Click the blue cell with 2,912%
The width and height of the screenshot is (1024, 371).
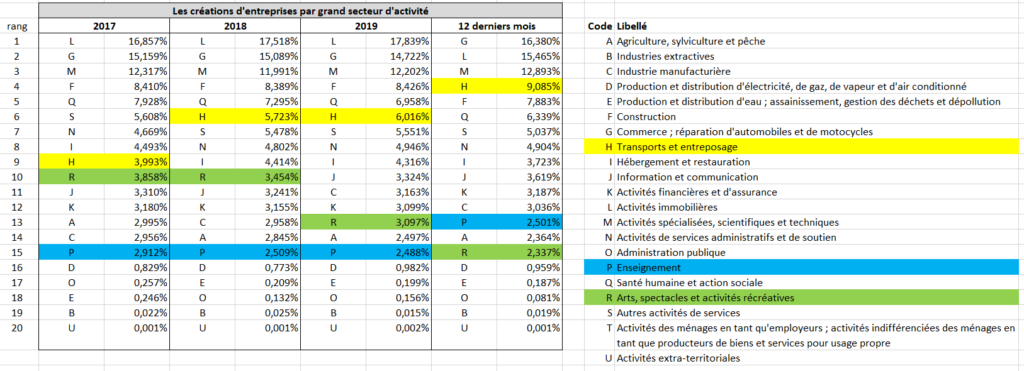(x=137, y=252)
